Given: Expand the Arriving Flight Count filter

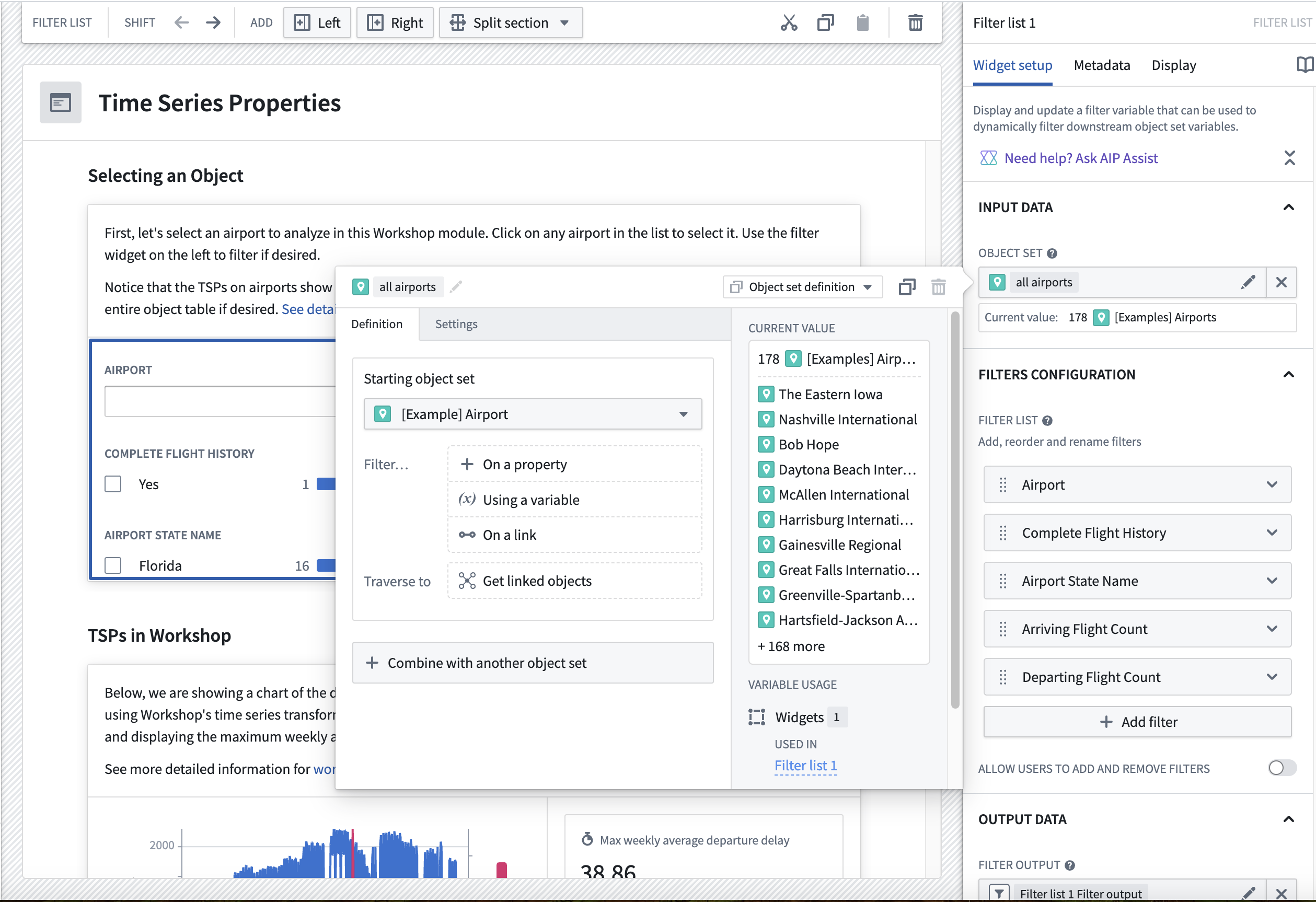Looking at the screenshot, I should (x=1272, y=629).
